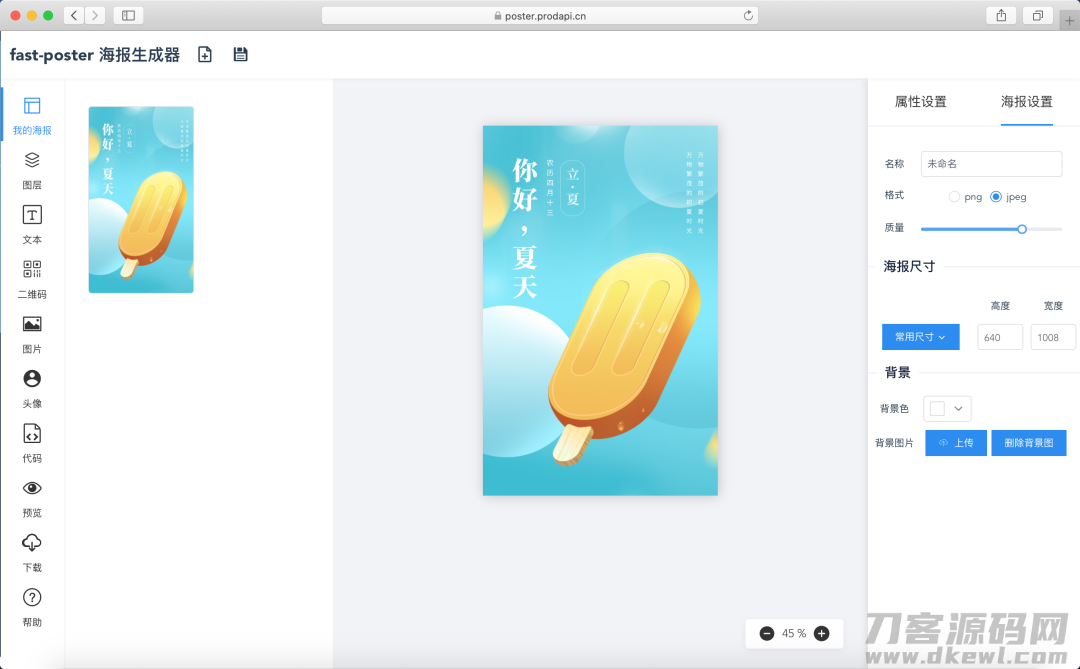Open the 图层 (Layers) panel

(32, 170)
